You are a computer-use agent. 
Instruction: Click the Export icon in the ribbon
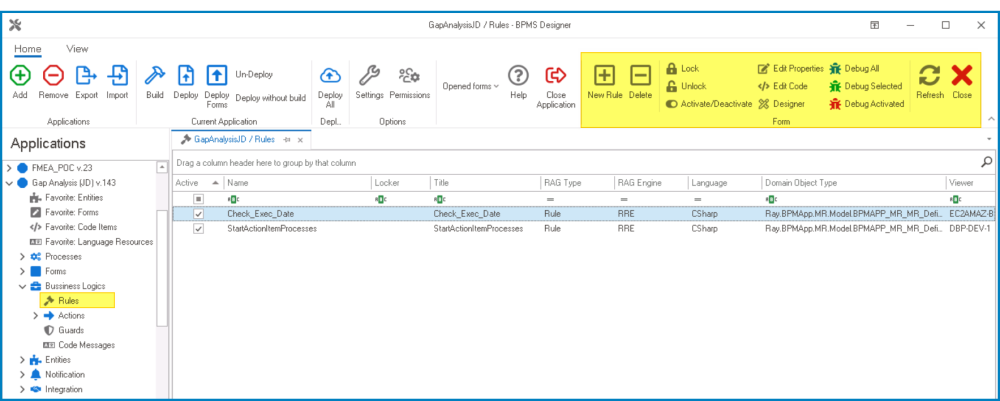click(86, 76)
